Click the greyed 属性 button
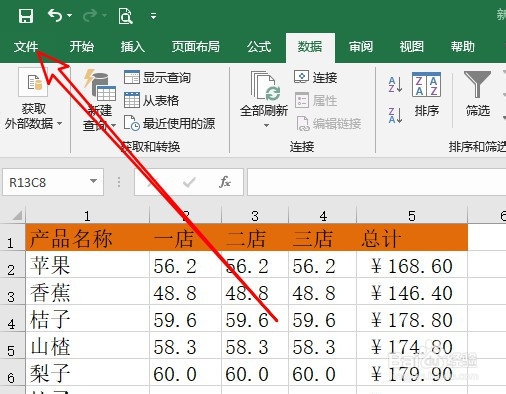The width and height of the screenshot is (506, 394). 316,100
